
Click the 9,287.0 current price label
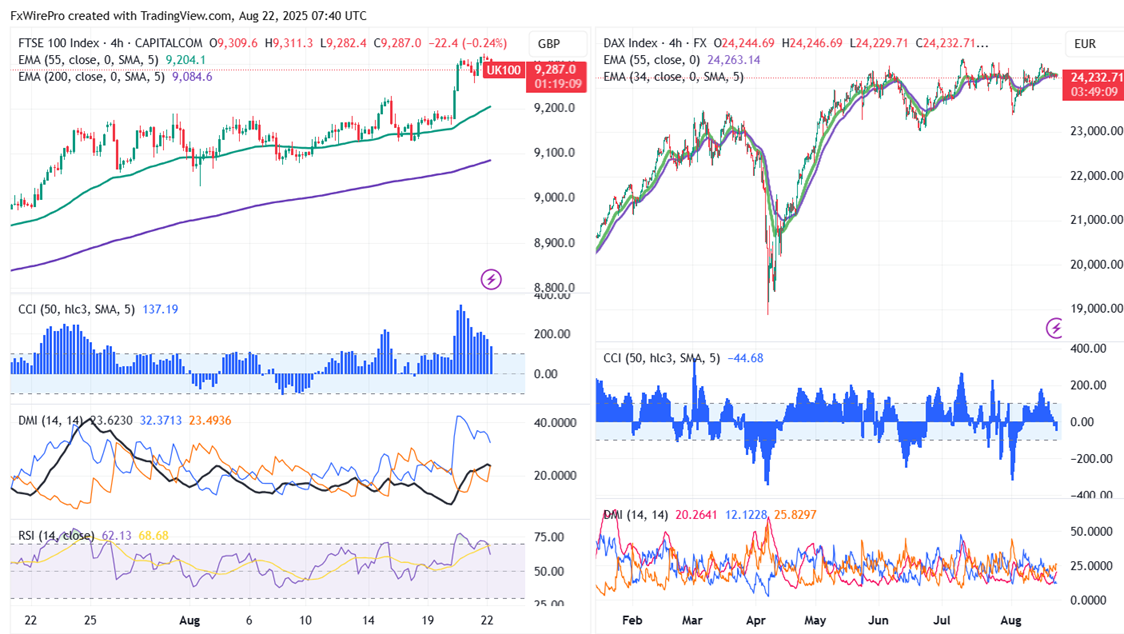coord(554,70)
